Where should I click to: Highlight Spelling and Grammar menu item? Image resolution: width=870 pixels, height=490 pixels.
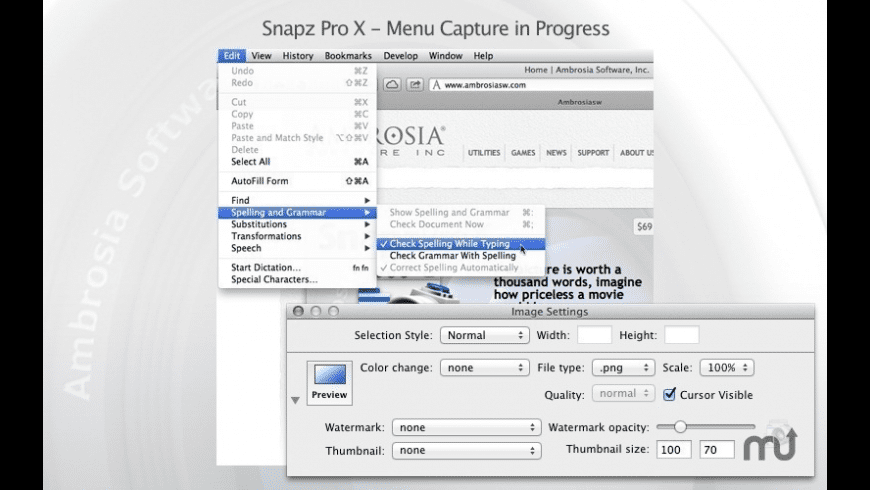(297, 213)
